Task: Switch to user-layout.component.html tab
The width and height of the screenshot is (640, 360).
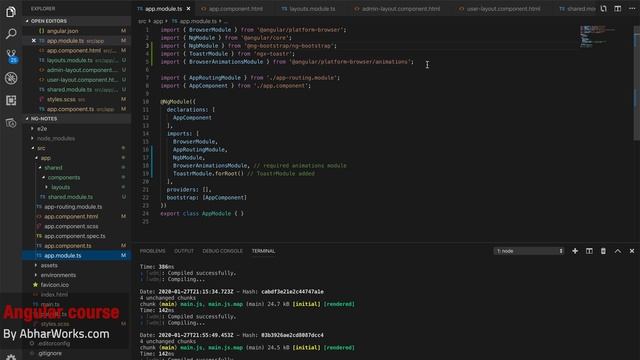Action: [x=503, y=9]
